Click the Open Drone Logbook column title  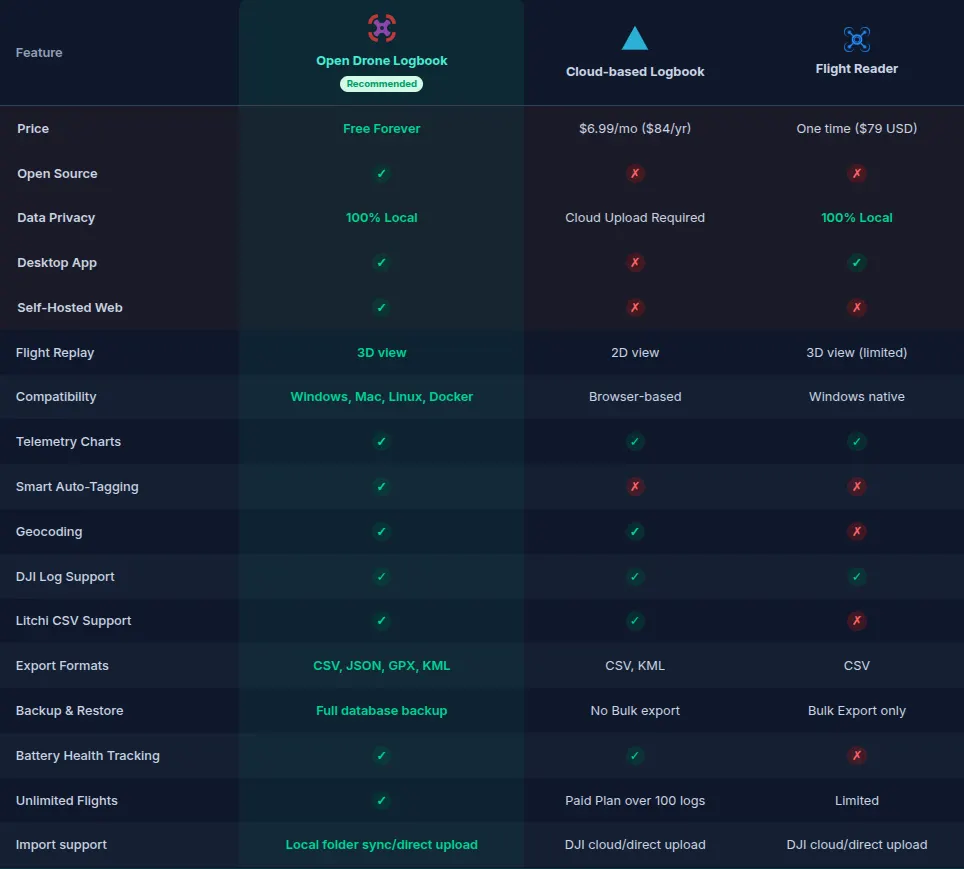(x=381, y=61)
